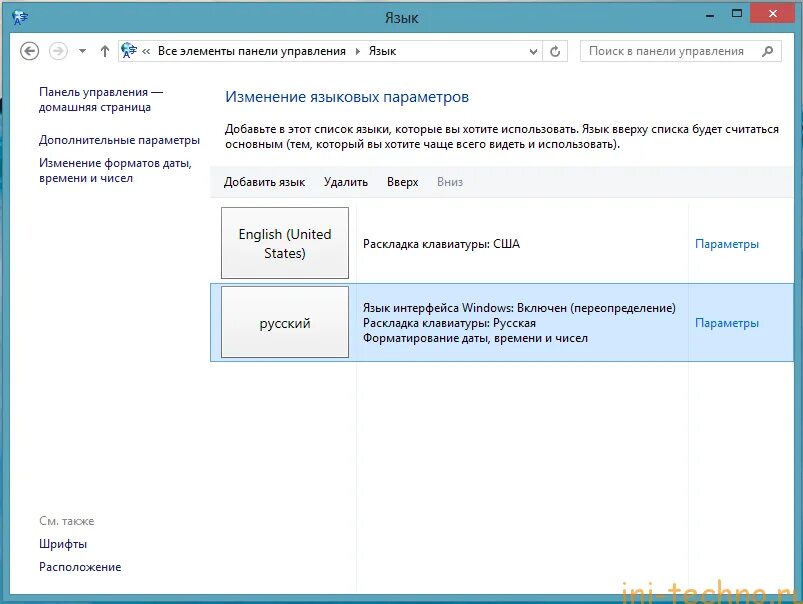Expand the breadcrumb arrow before Язык

click(x=357, y=51)
